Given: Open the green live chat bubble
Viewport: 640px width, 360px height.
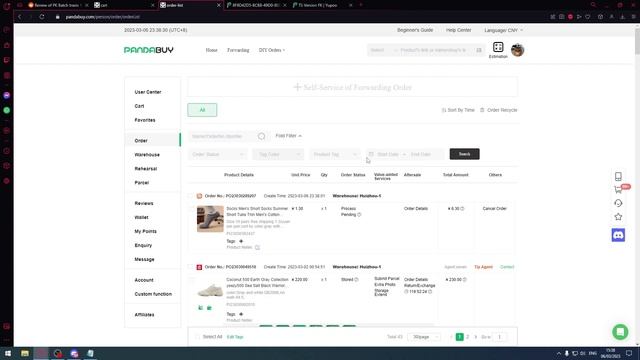Looking at the screenshot, I should point(620,332).
